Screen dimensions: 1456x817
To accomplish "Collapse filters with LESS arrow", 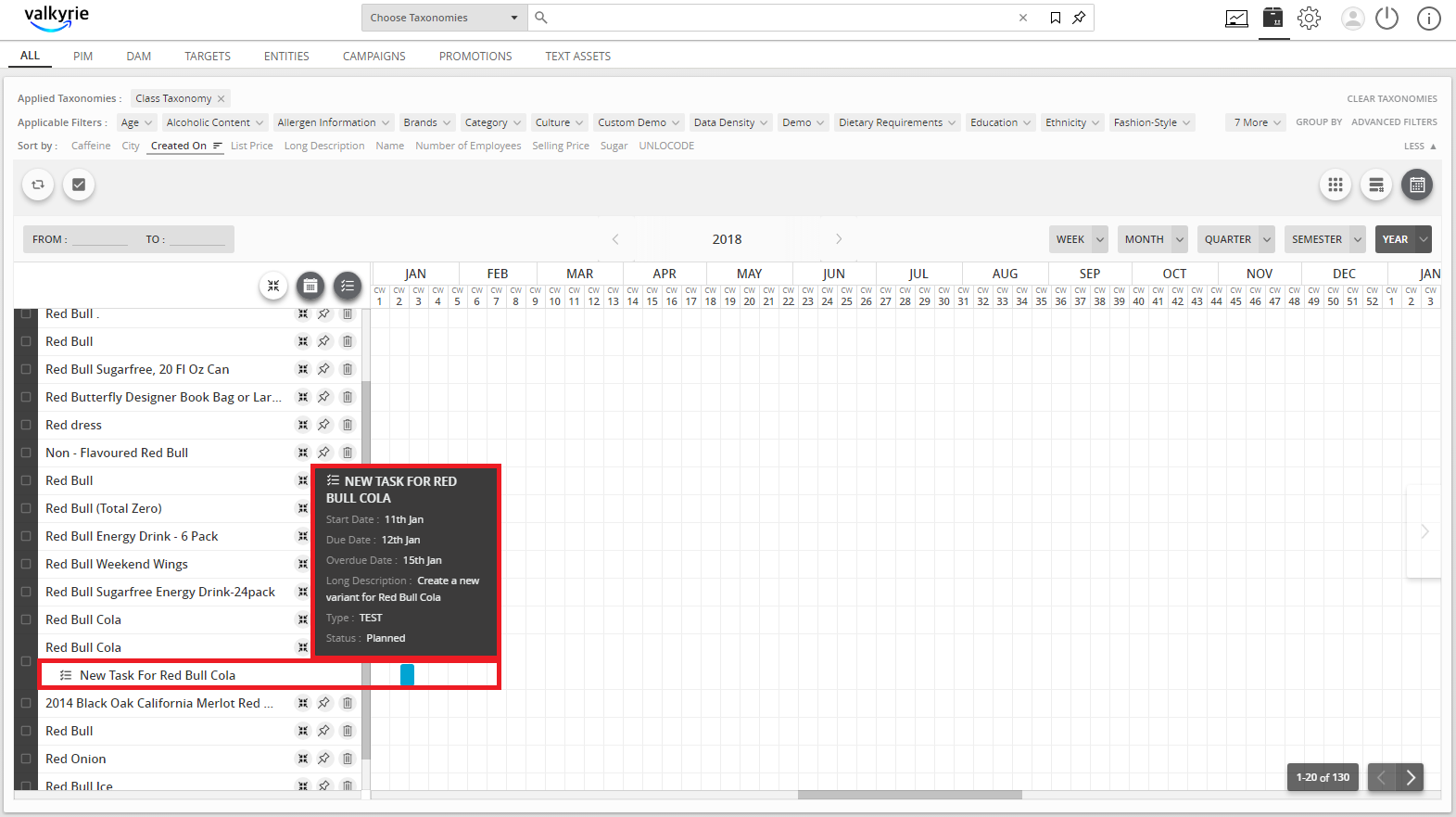I will click(x=1420, y=146).
